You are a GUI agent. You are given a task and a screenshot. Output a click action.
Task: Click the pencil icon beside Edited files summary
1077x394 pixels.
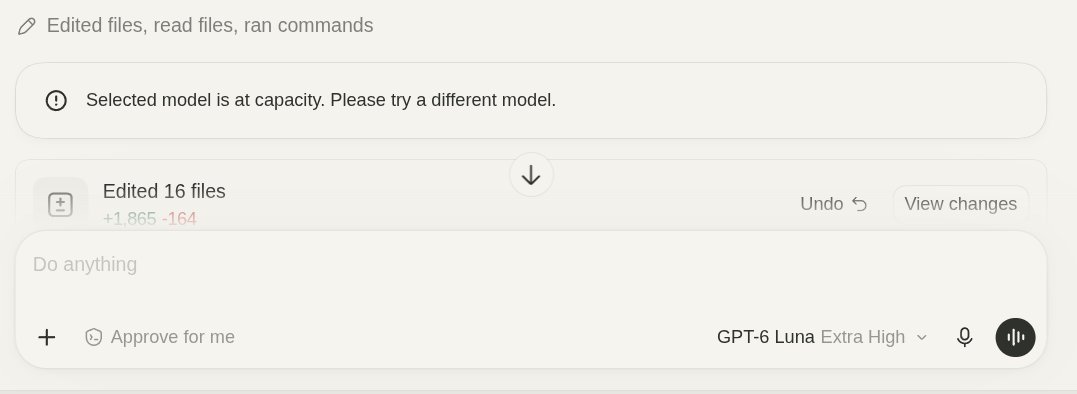coord(26,26)
